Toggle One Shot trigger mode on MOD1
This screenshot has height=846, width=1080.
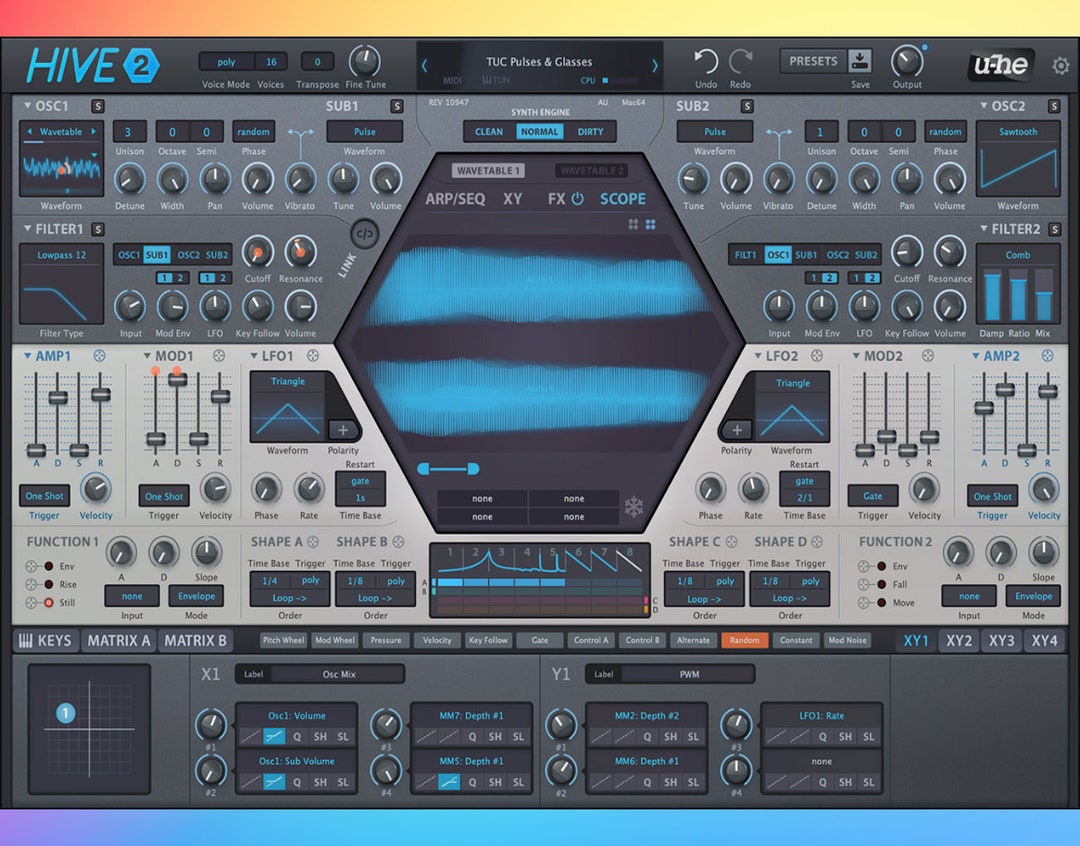[x=163, y=495]
